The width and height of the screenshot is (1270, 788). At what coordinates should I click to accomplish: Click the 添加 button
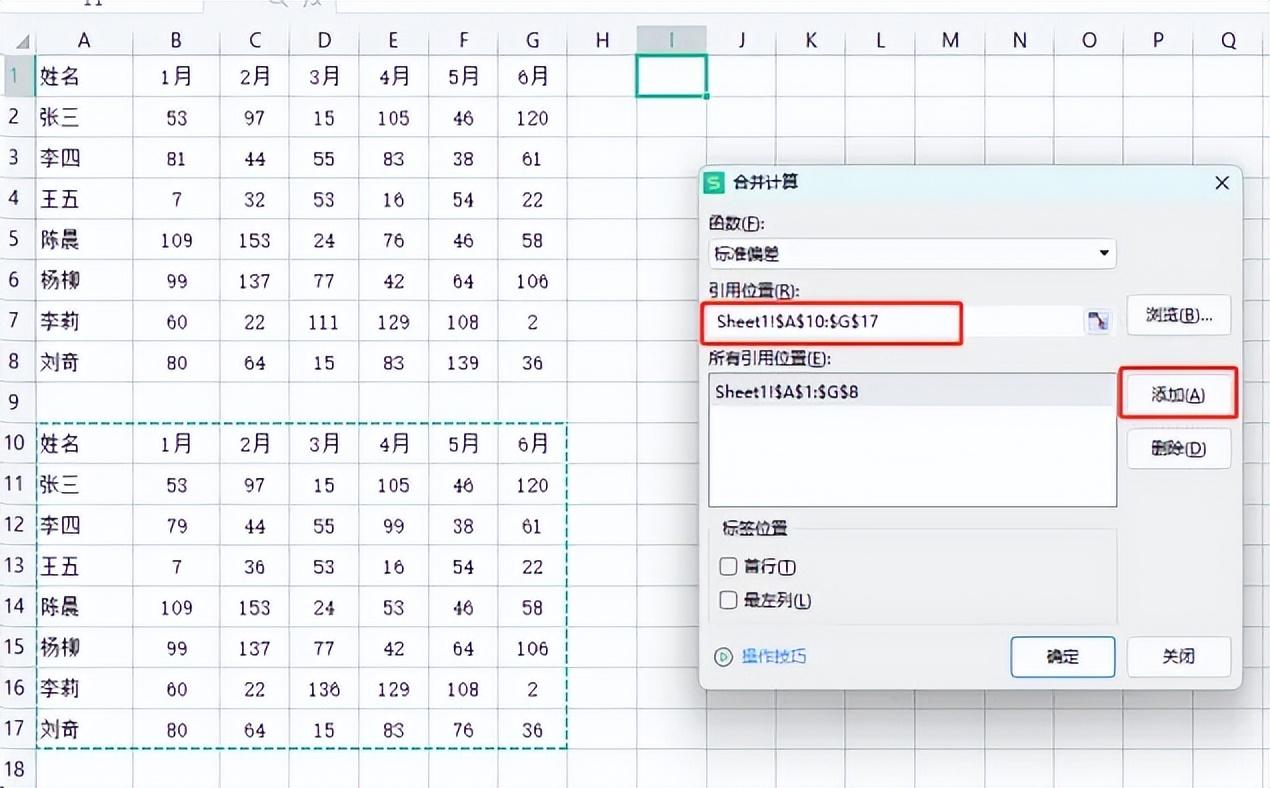[x=1178, y=394]
